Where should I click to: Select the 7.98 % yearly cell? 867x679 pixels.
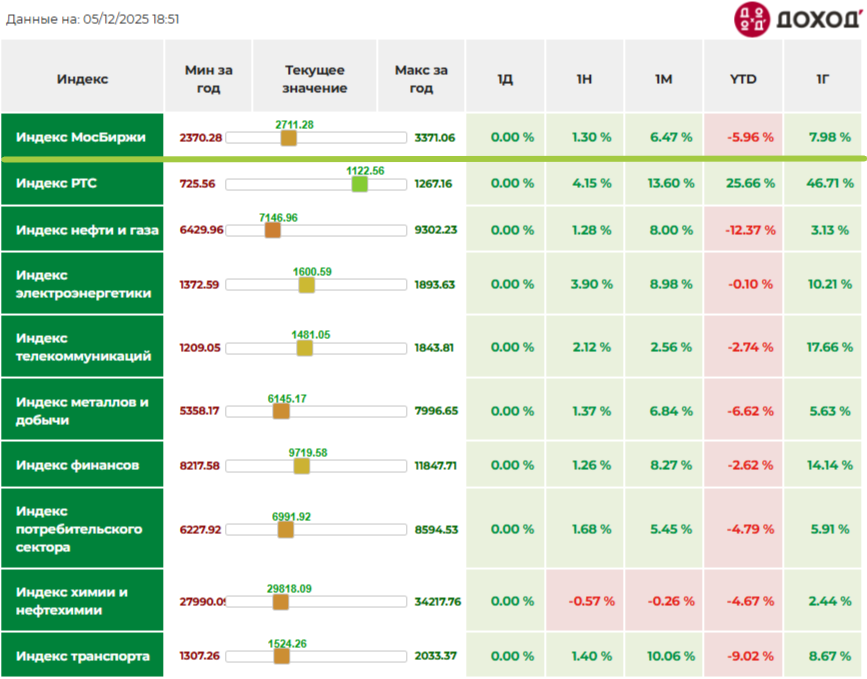coord(823,136)
